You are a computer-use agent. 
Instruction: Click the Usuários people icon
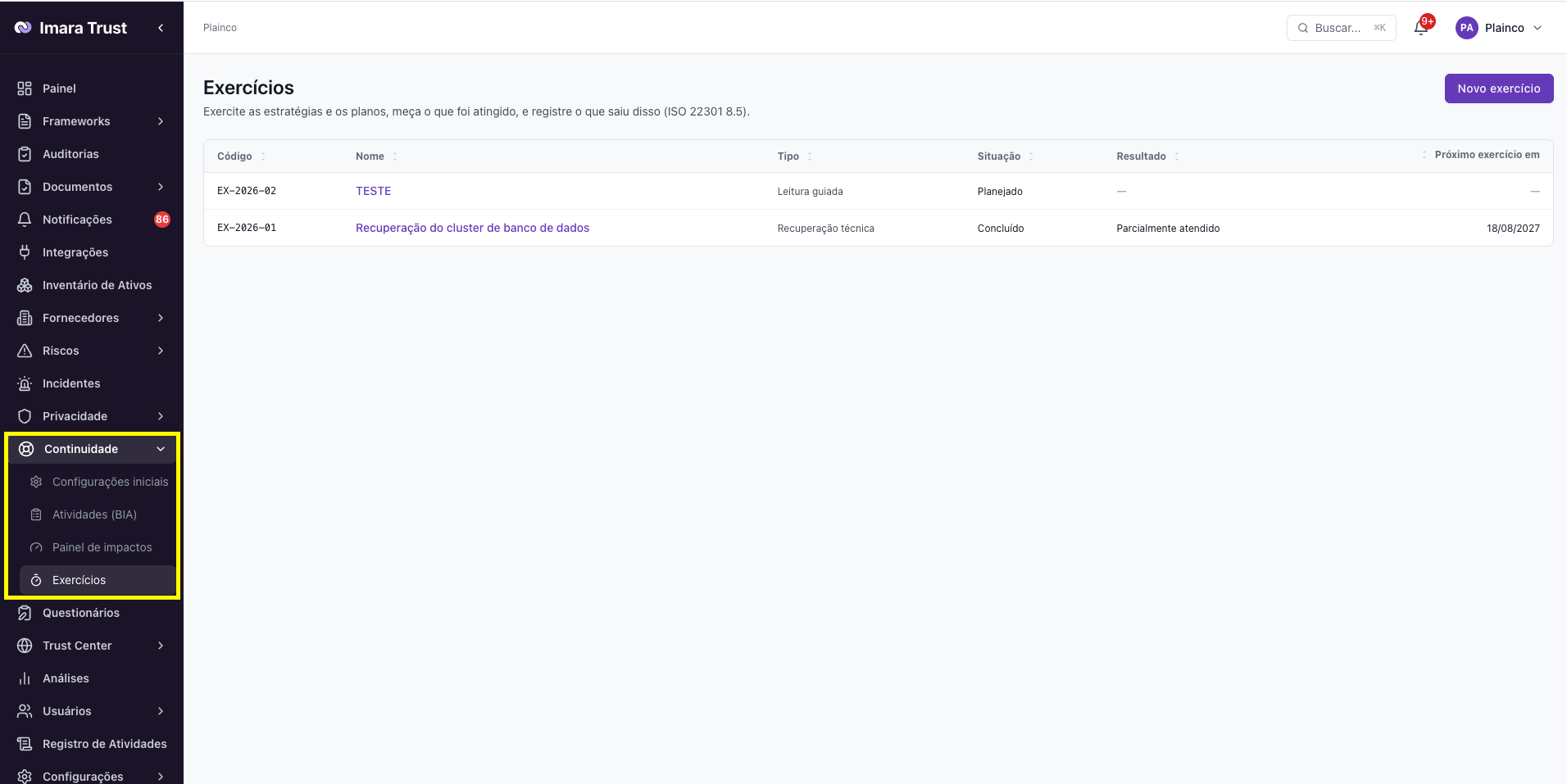[x=25, y=711]
